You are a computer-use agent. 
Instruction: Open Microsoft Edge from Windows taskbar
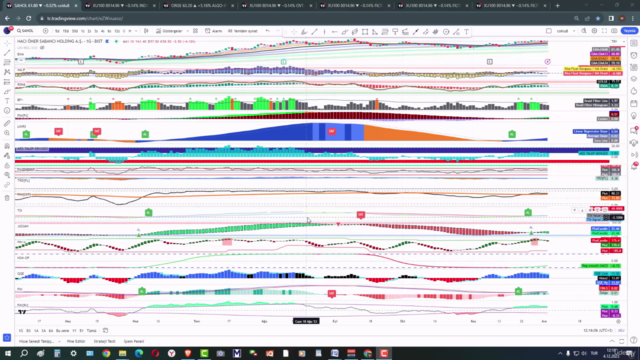[139, 353]
